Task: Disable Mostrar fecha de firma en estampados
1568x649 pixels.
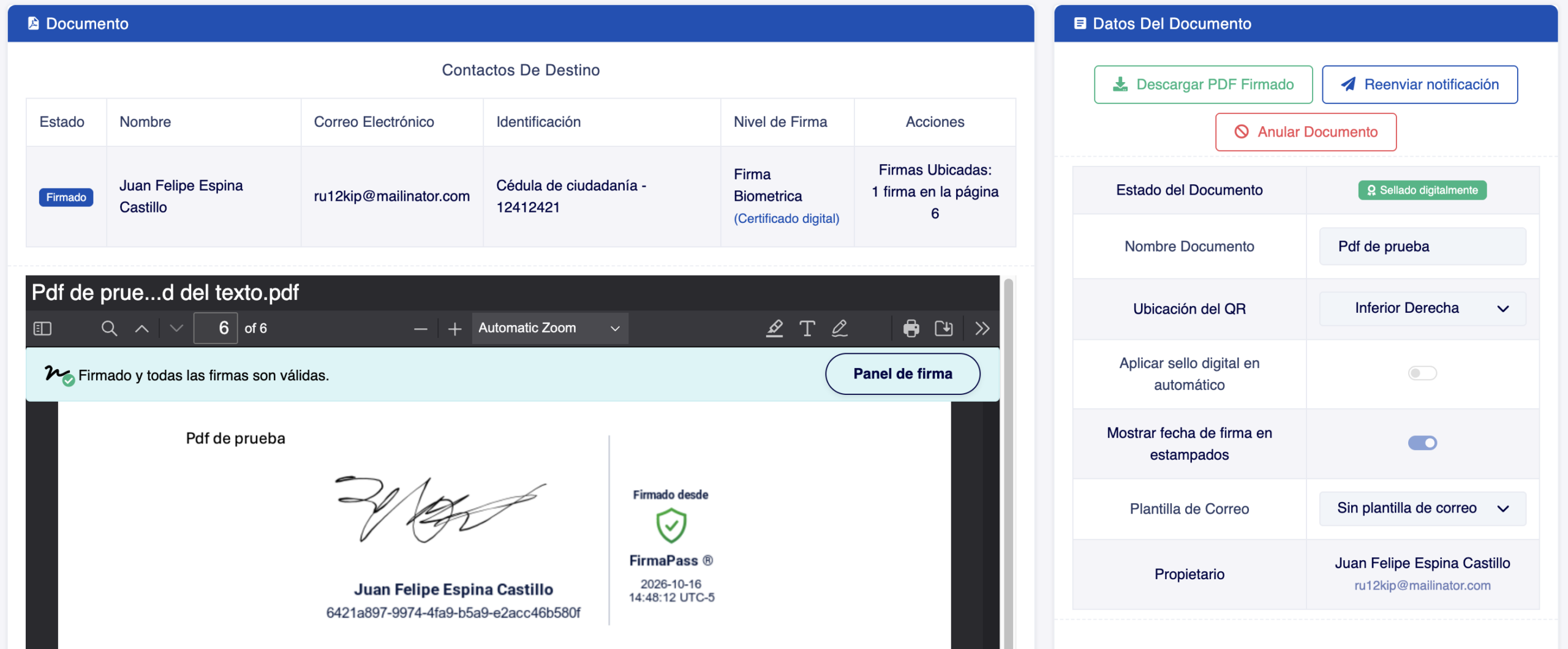Action: point(1422,443)
